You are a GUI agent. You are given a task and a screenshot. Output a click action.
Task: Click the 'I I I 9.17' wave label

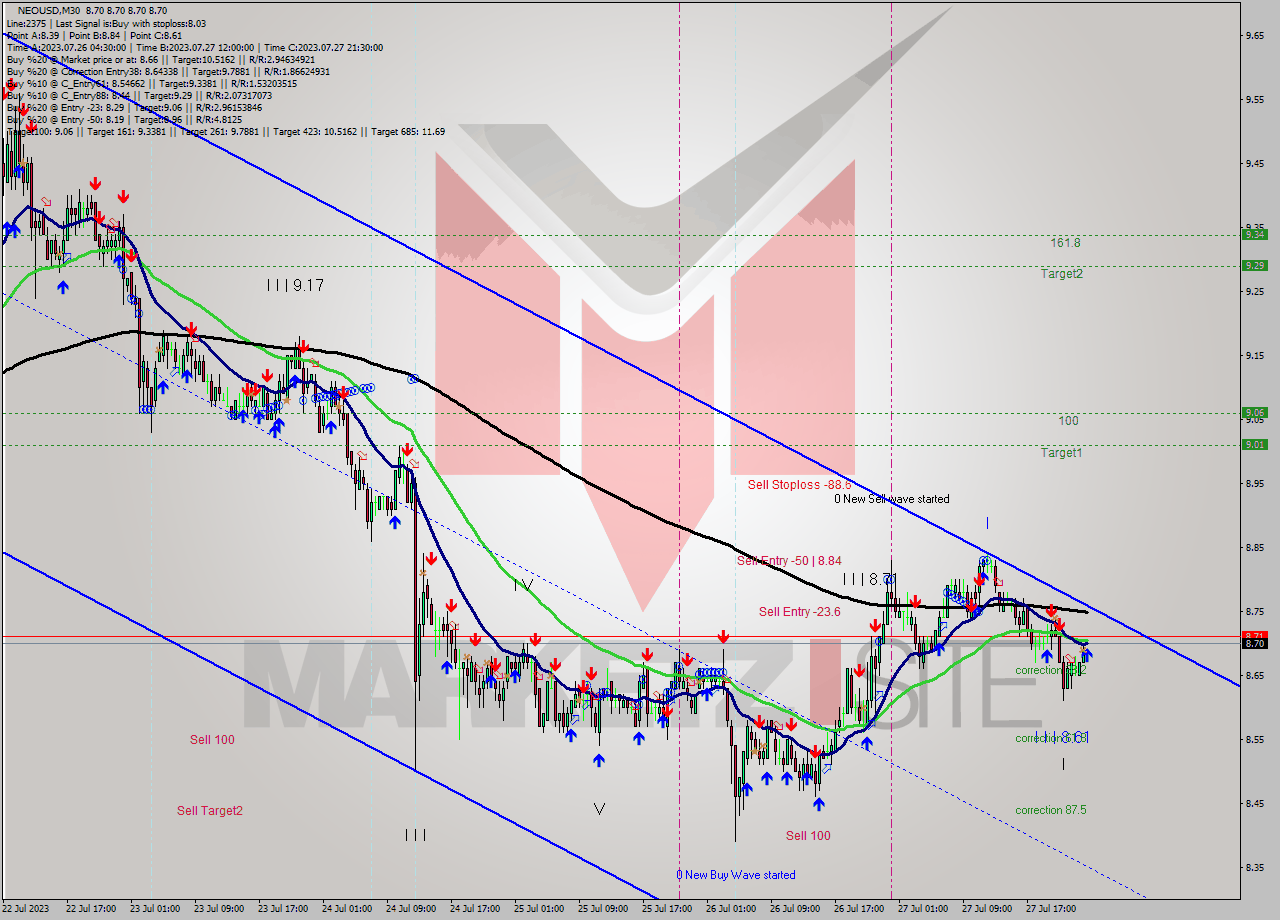[x=295, y=285]
